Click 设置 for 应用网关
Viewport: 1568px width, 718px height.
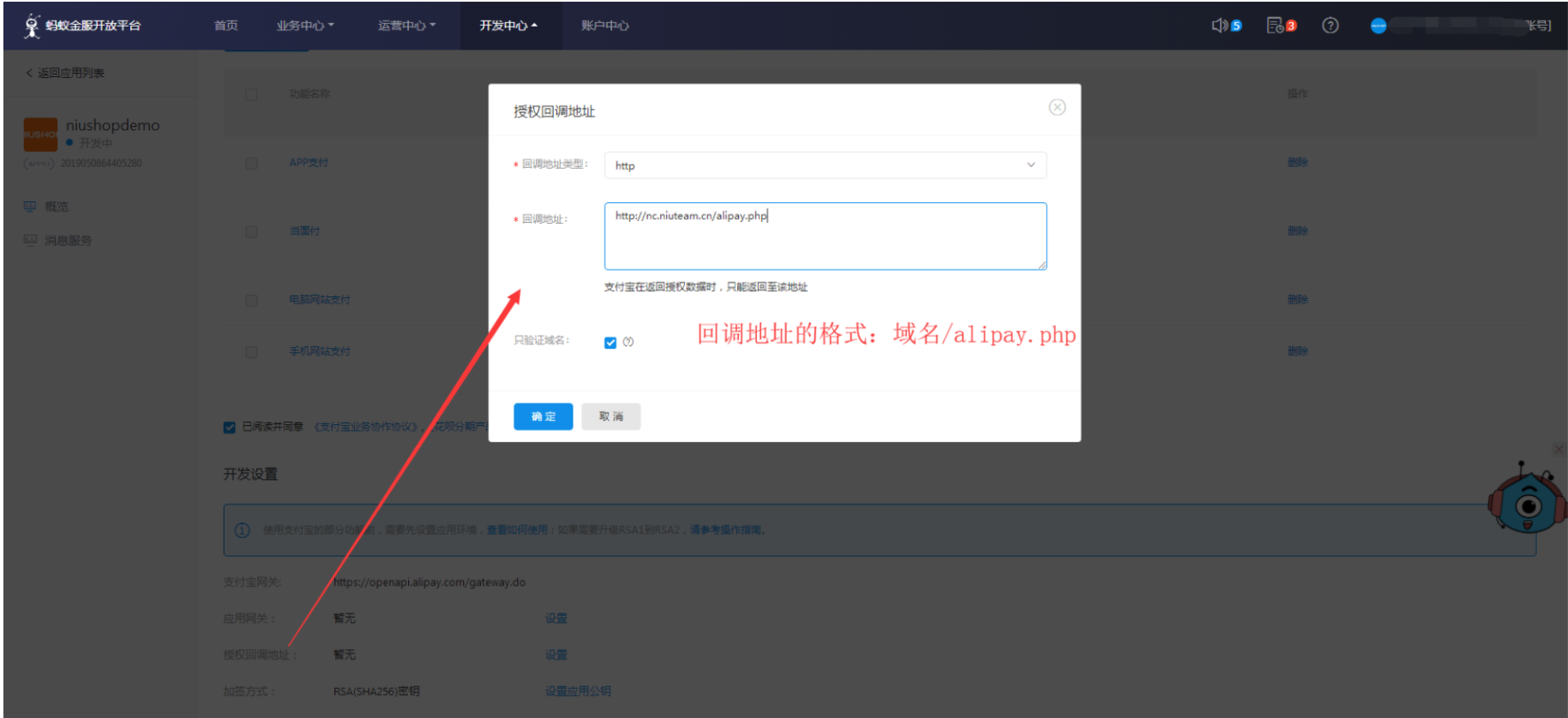pyautogui.click(x=556, y=619)
